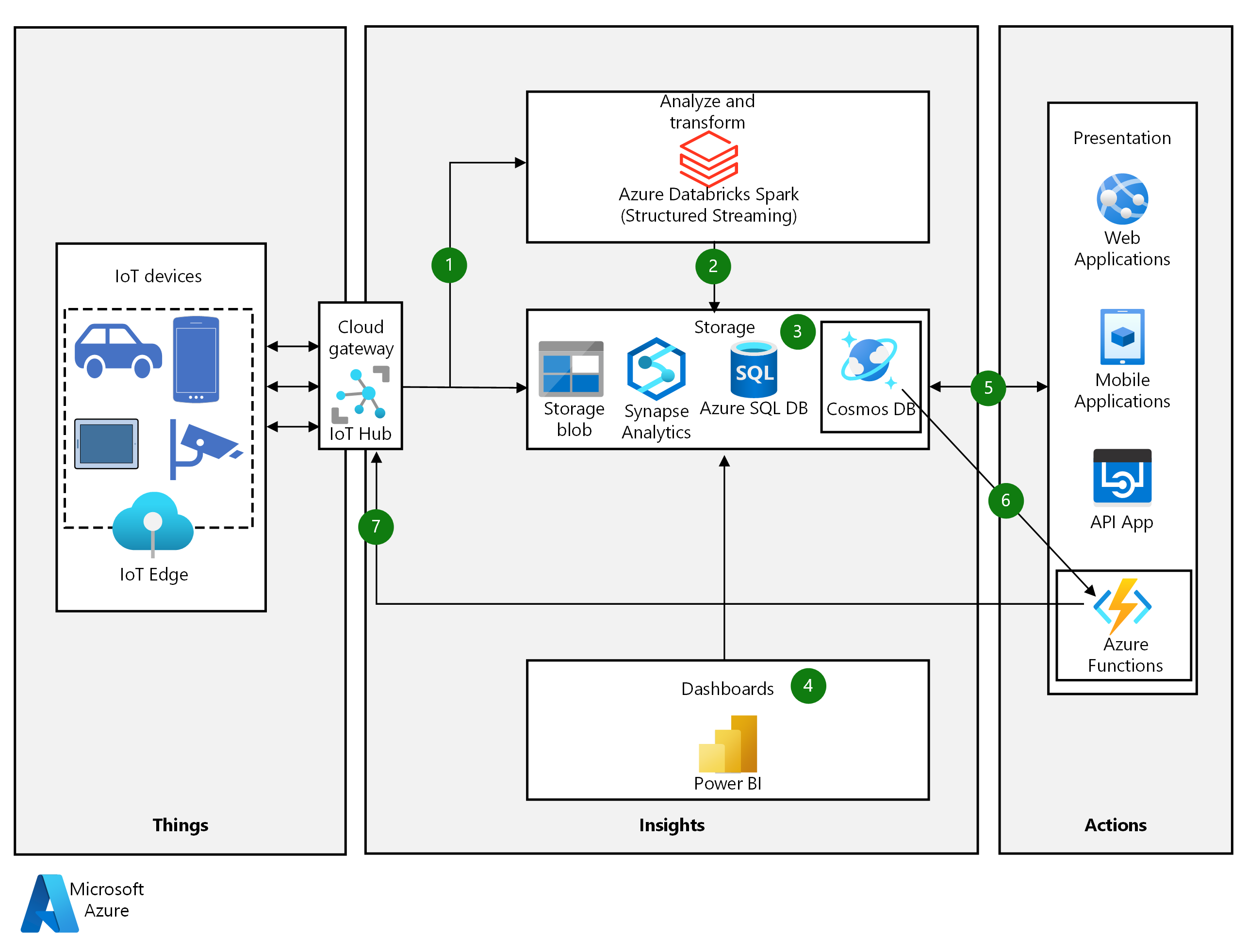Click the Cosmos DB icon
The height and width of the screenshot is (952, 1248).
click(x=870, y=355)
